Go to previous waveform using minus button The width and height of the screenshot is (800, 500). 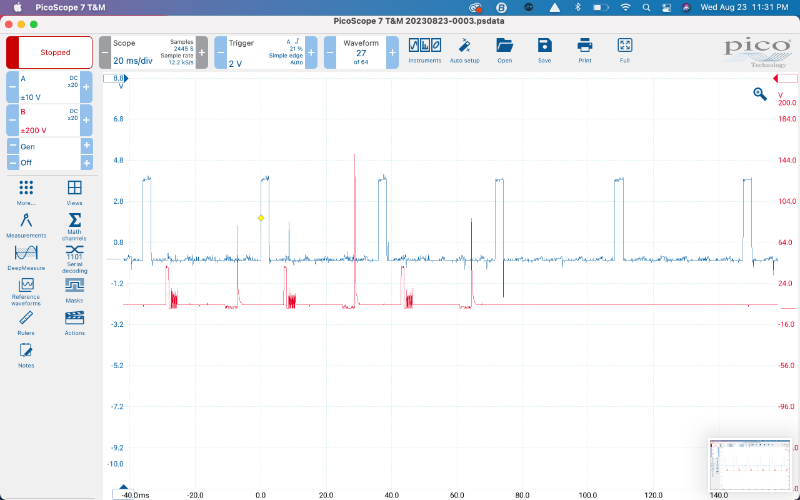pyautogui.click(x=330, y=52)
